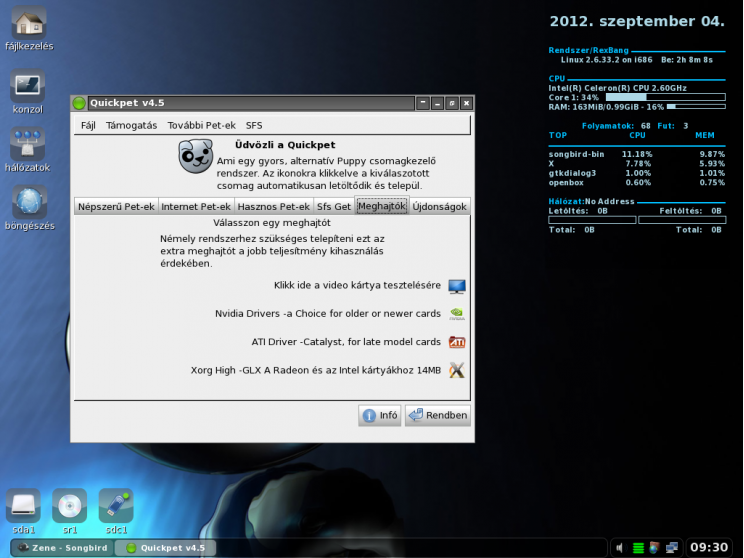Open the sda1 drive icon

tap(23, 505)
